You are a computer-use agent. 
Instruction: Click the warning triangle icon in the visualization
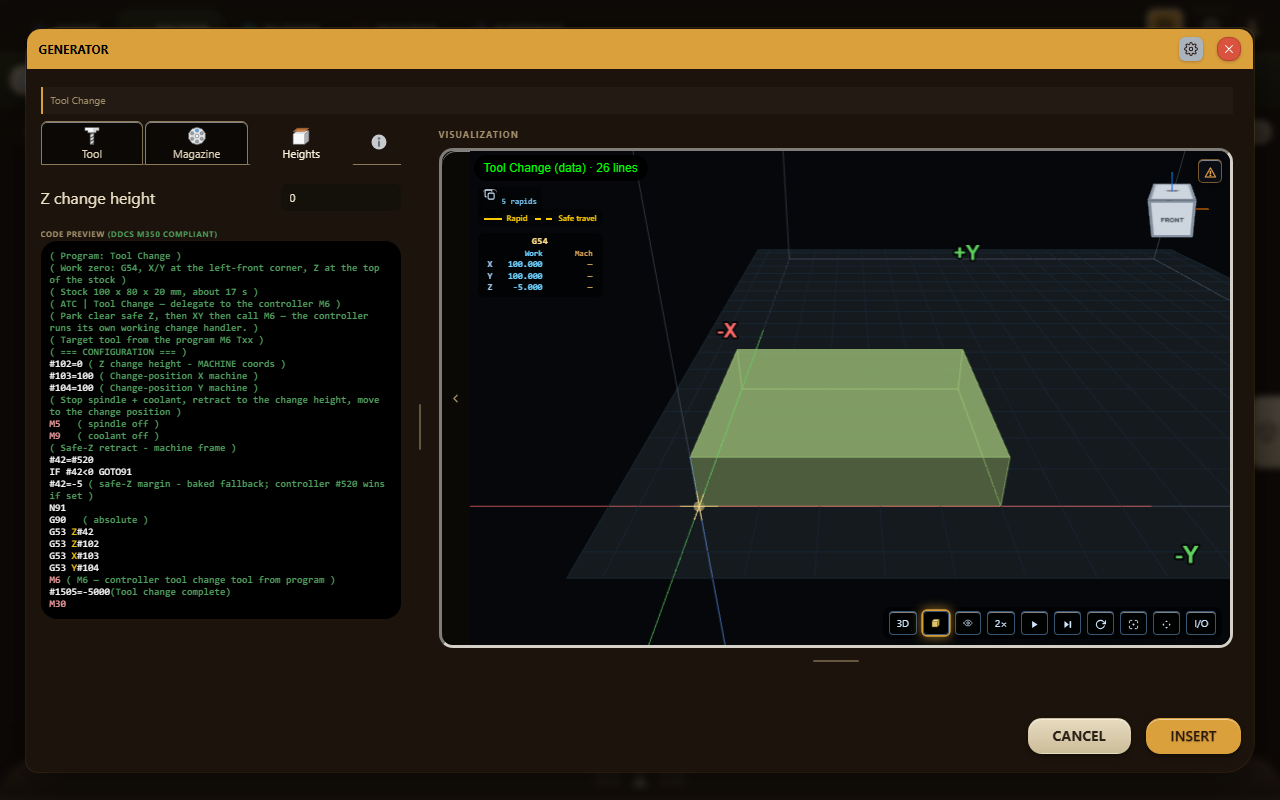[1210, 172]
